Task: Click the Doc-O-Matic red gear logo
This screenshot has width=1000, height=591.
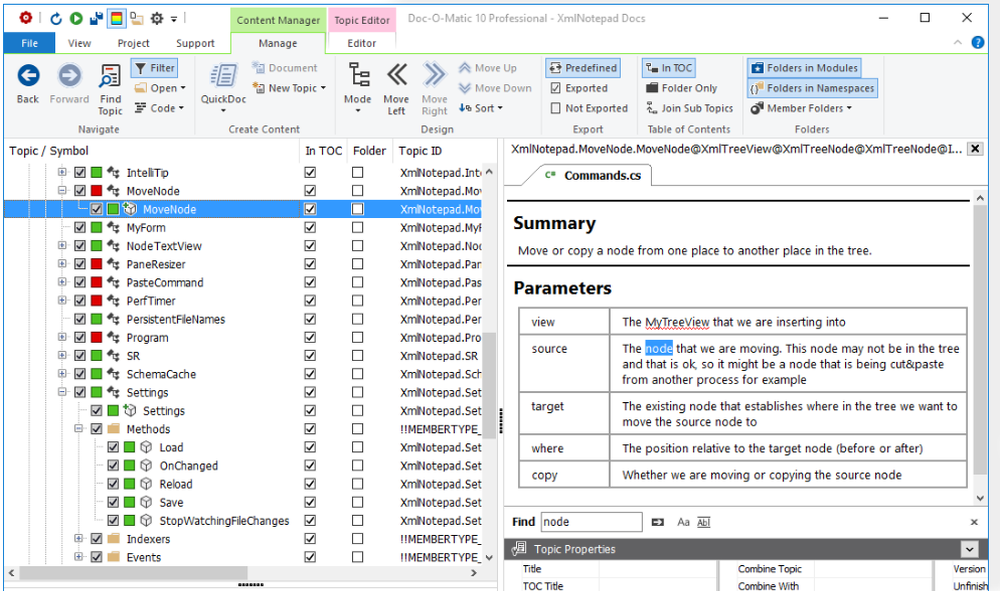Action: point(26,18)
